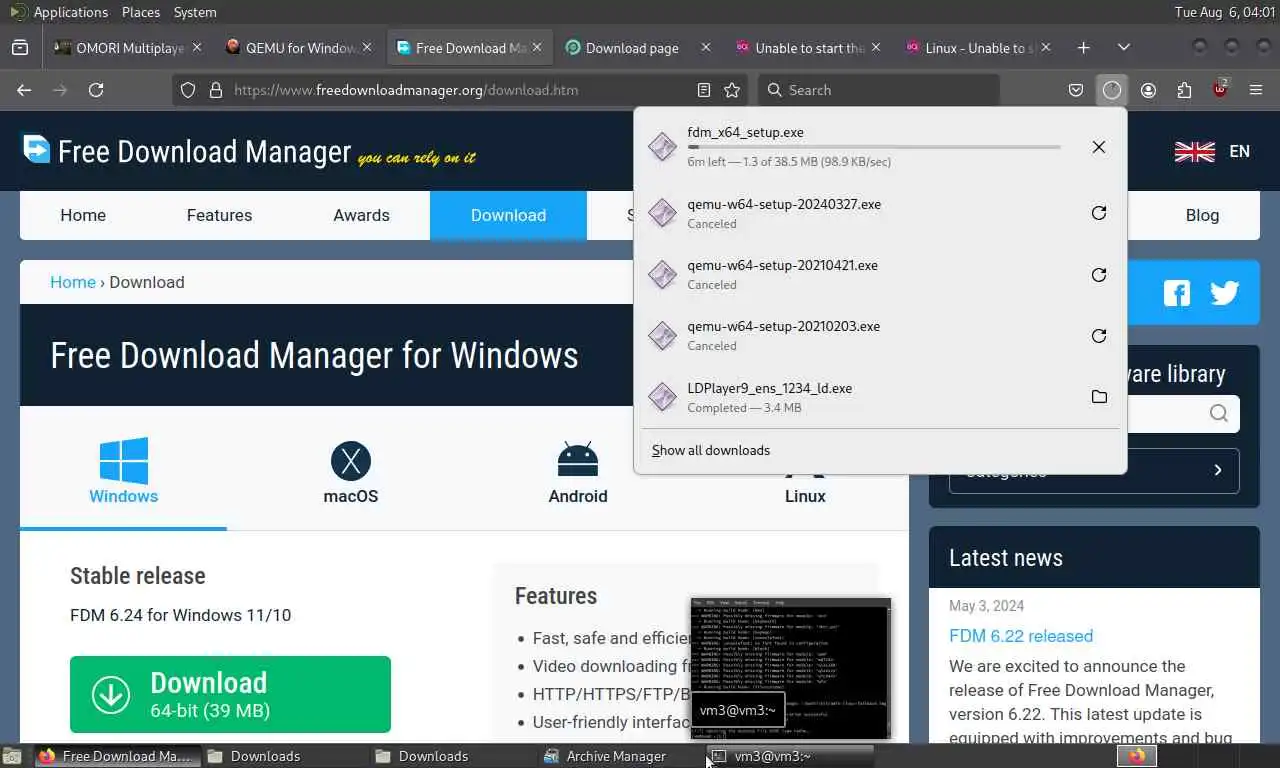Click the terminal window preview thumbnail
1280x768 pixels.
tap(790, 668)
